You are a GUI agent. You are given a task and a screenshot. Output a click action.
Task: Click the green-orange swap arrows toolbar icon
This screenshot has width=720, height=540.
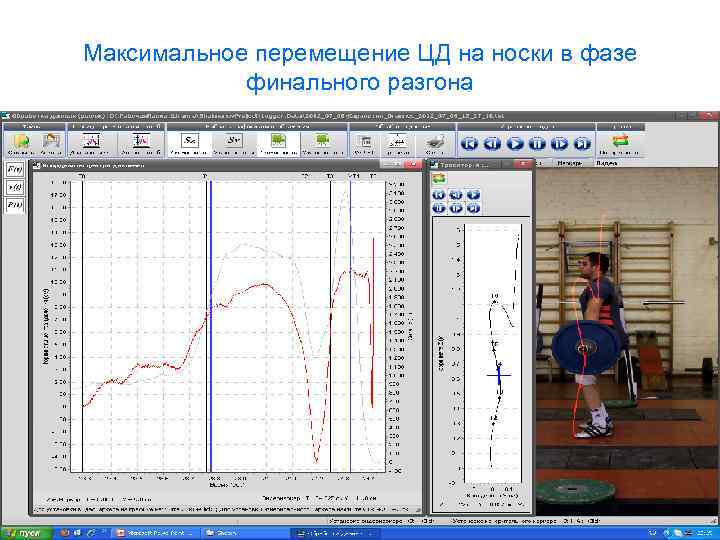[620, 141]
